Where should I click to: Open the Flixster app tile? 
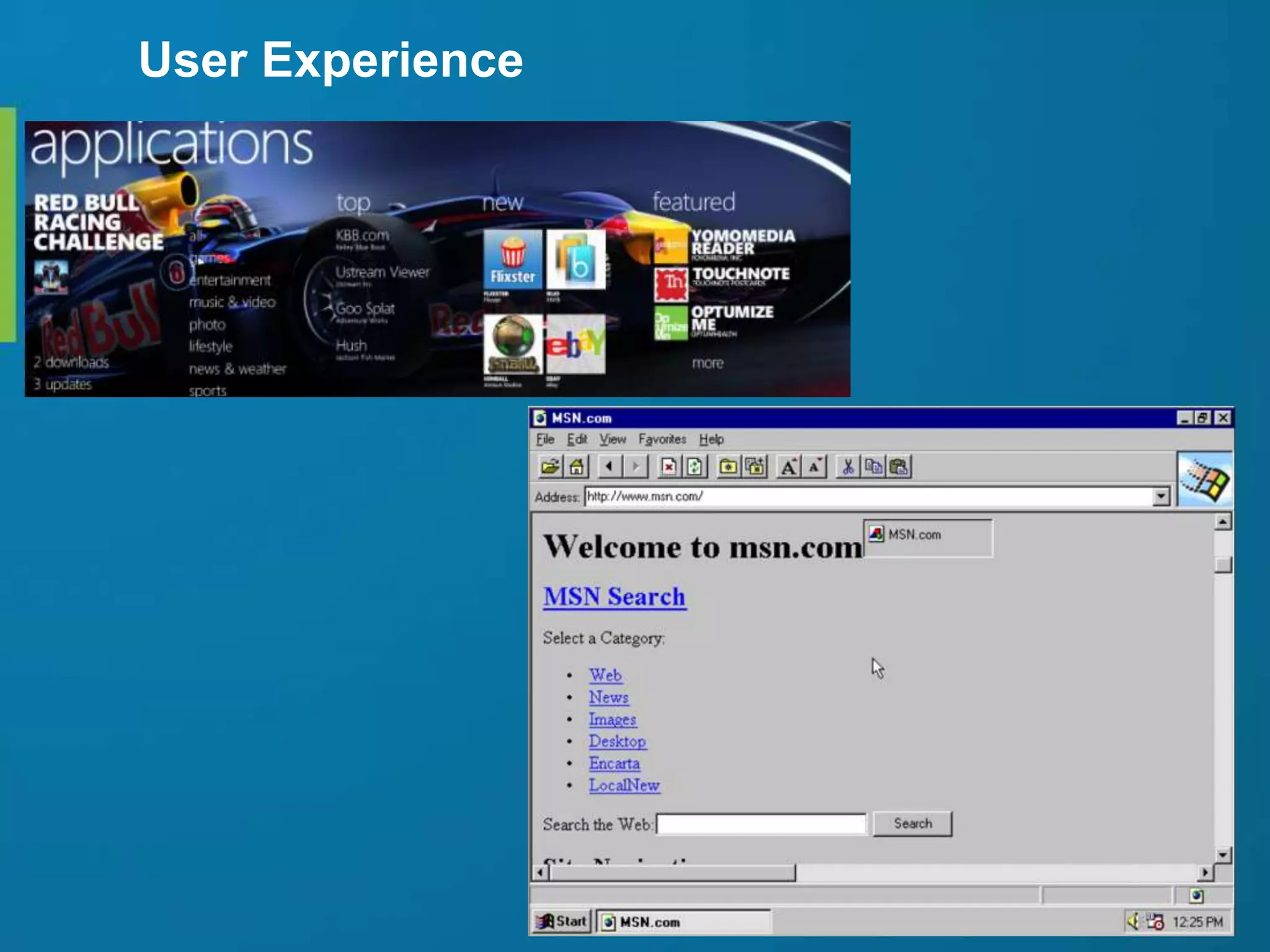tap(513, 259)
